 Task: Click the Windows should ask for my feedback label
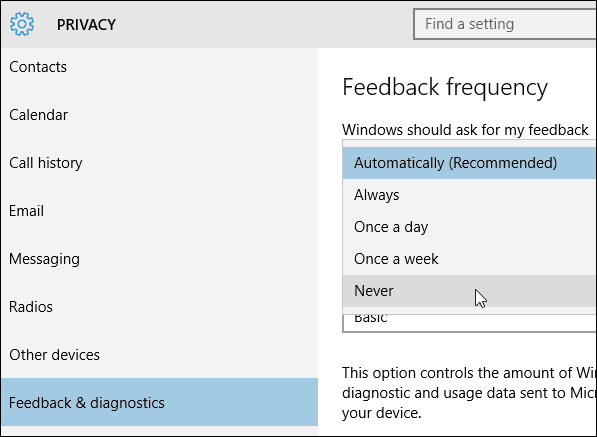coord(465,130)
